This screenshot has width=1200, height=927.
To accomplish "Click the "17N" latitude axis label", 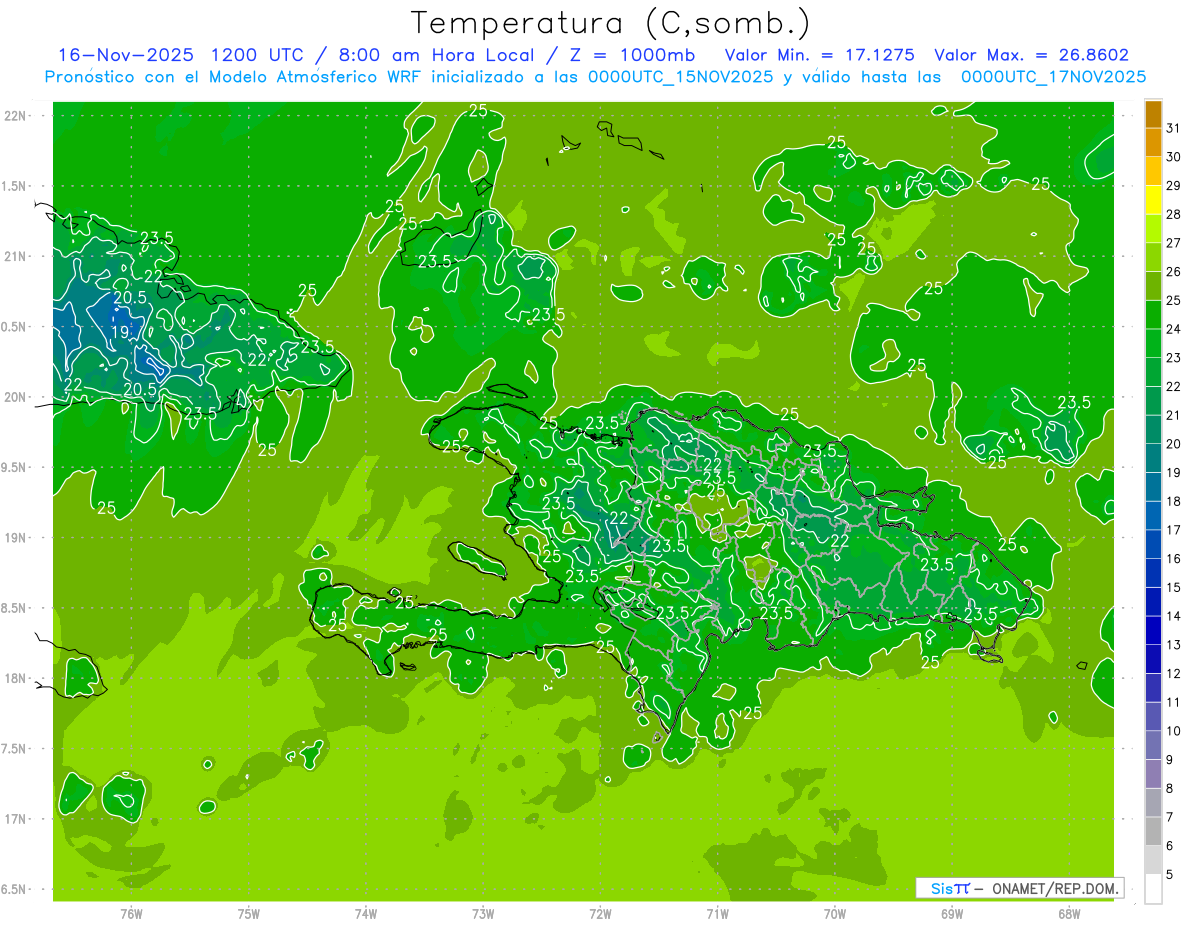I will click(x=17, y=819).
